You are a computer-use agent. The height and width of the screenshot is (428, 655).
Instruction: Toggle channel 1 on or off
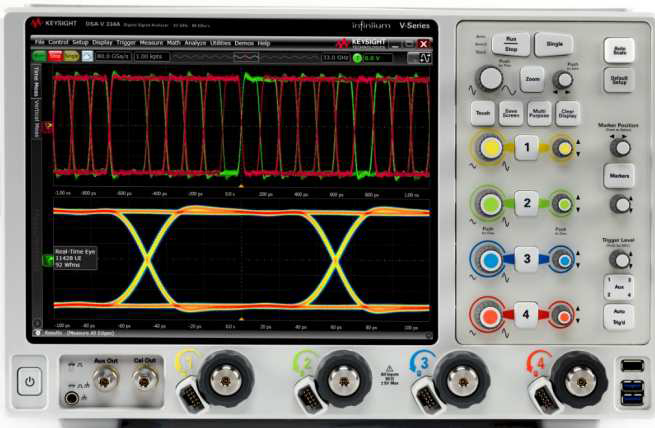pyautogui.click(x=529, y=148)
